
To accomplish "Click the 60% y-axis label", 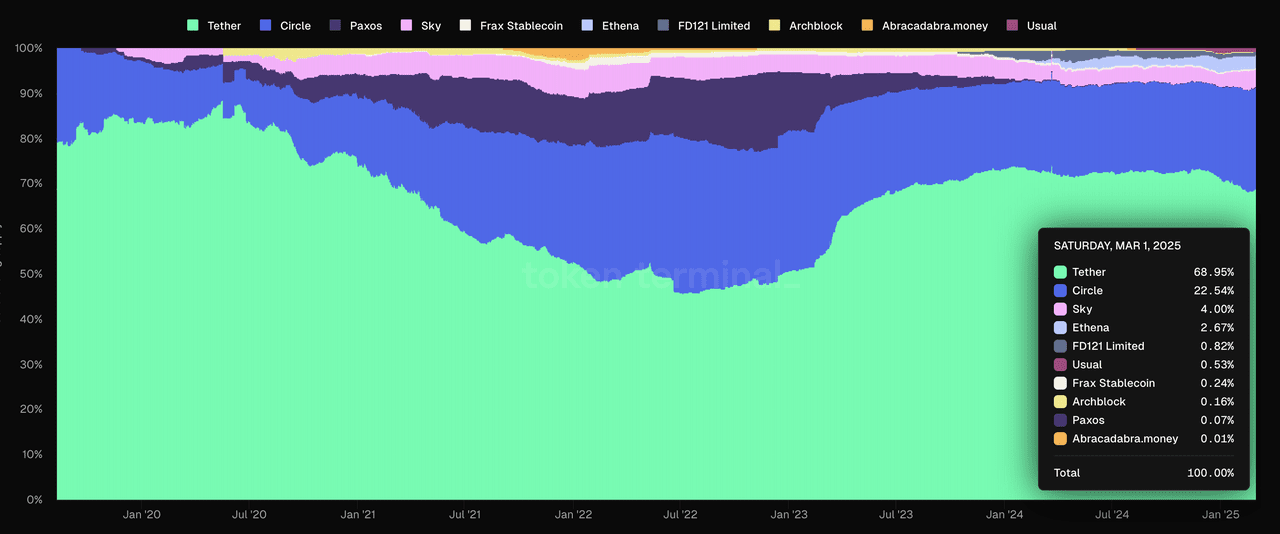I will (x=31, y=228).
